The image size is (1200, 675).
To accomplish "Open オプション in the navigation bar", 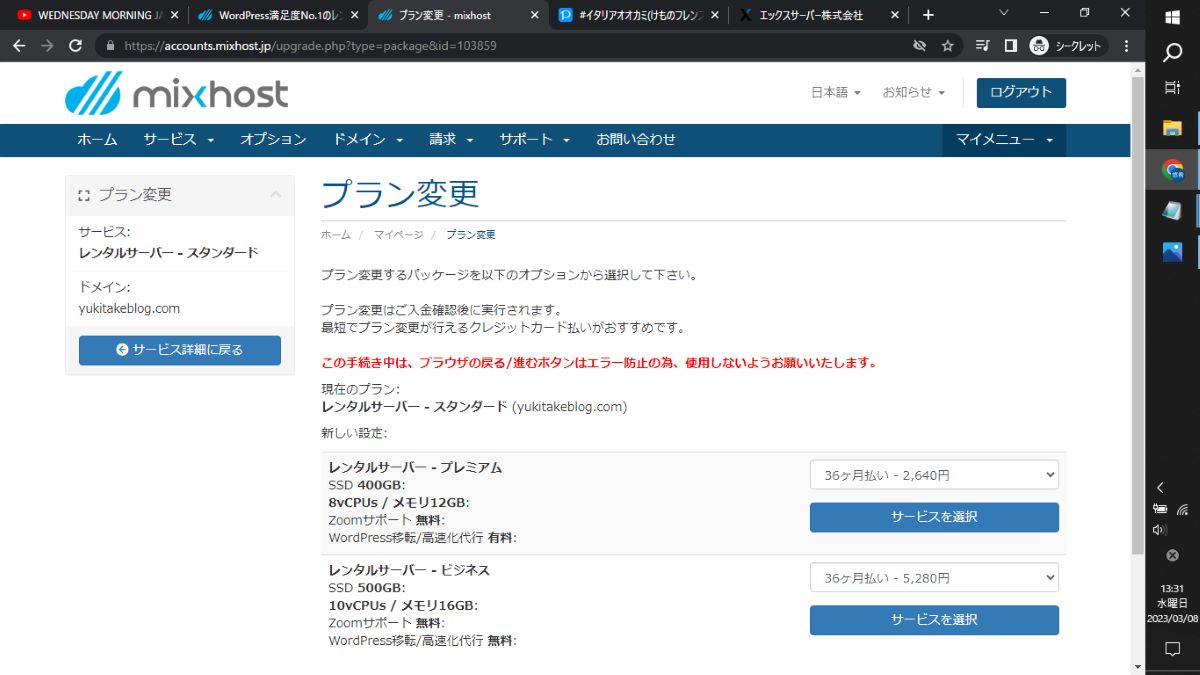I will [273, 140].
